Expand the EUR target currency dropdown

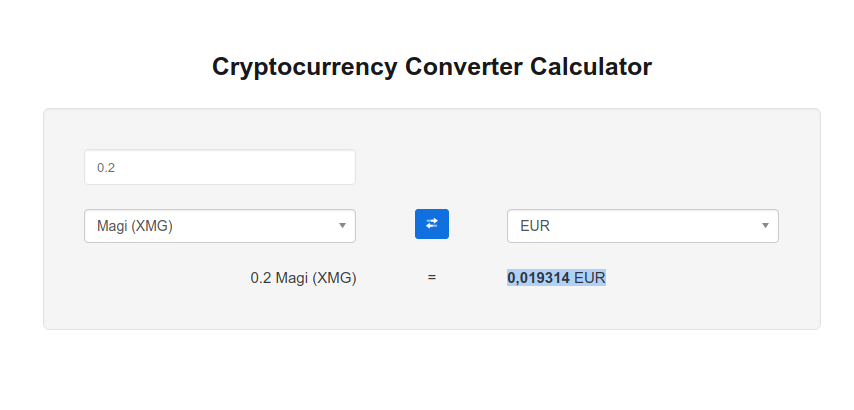click(x=643, y=226)
